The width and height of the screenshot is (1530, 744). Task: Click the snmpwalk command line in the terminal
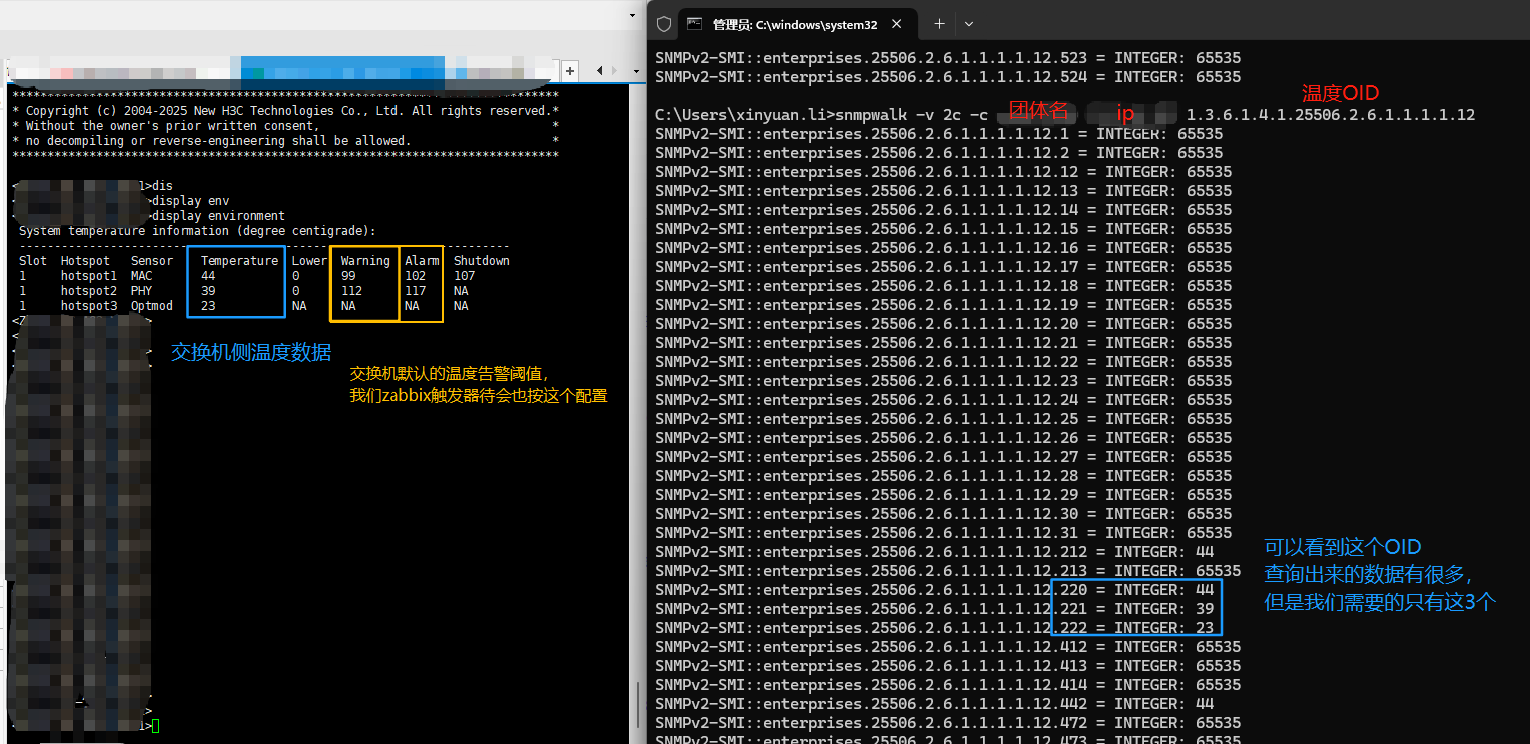[x=1064, y=115]
